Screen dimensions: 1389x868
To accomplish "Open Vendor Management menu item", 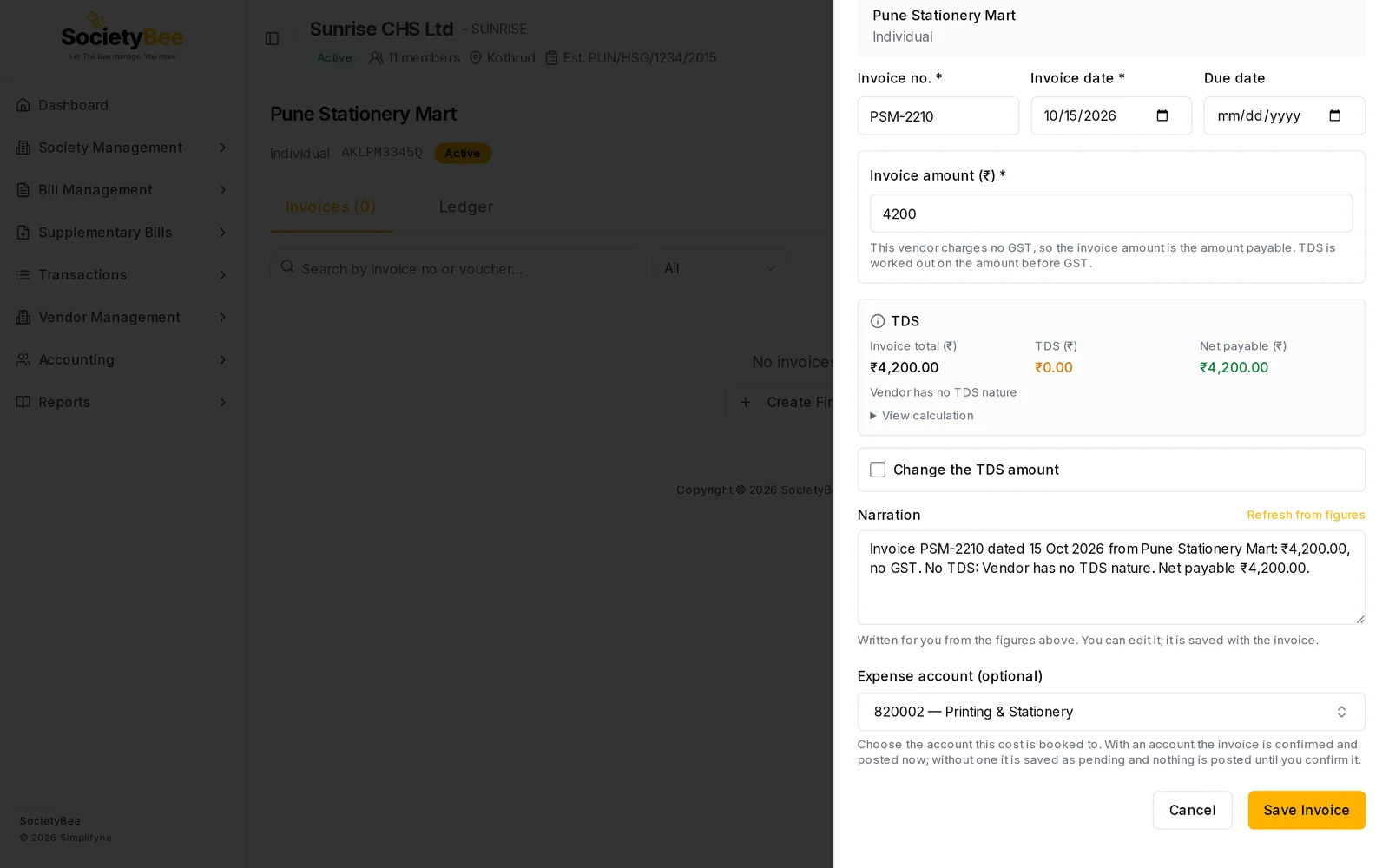I will (x=122, y=318).
